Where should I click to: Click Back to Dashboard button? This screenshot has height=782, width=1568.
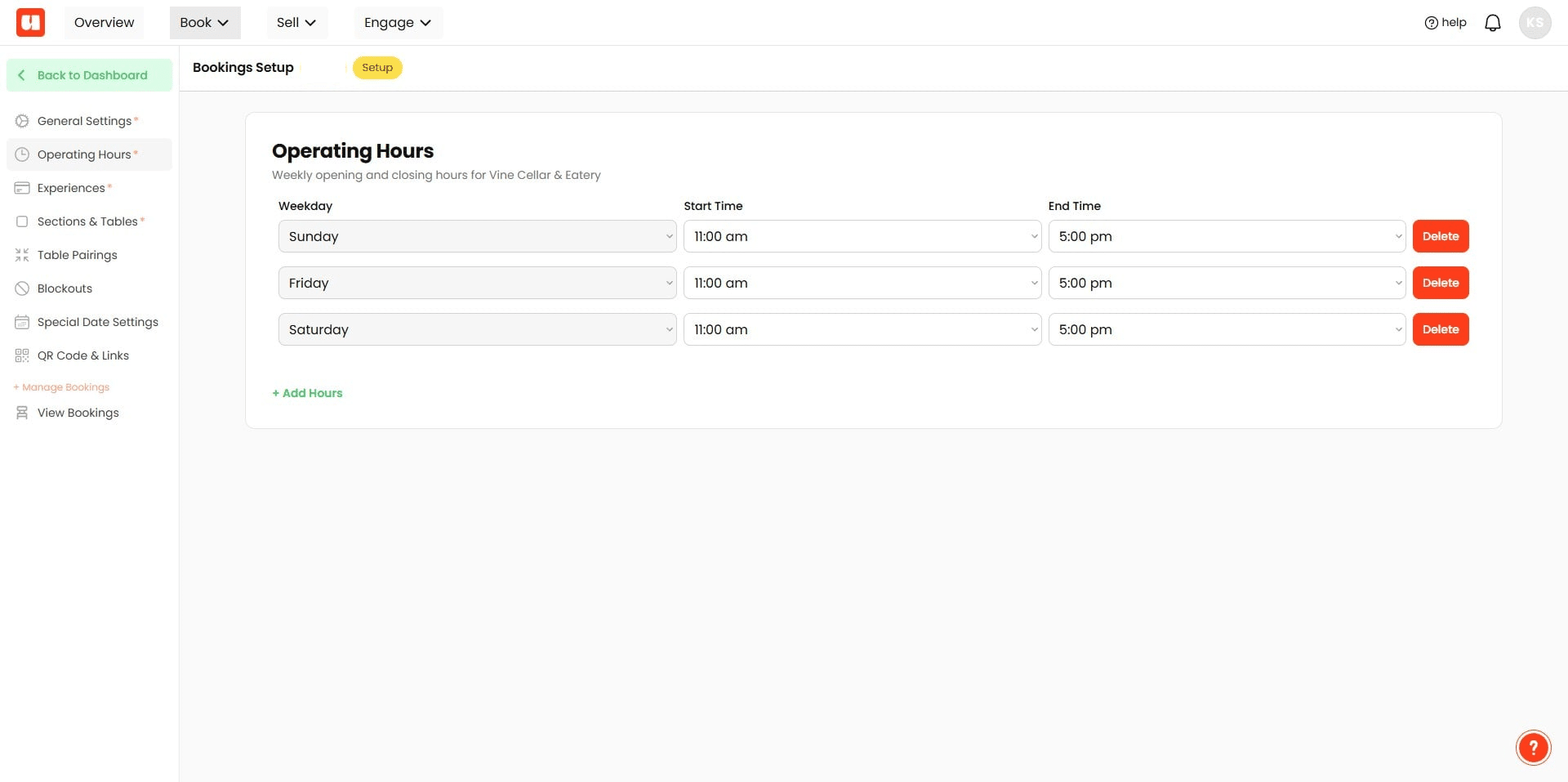coord(89,75)
